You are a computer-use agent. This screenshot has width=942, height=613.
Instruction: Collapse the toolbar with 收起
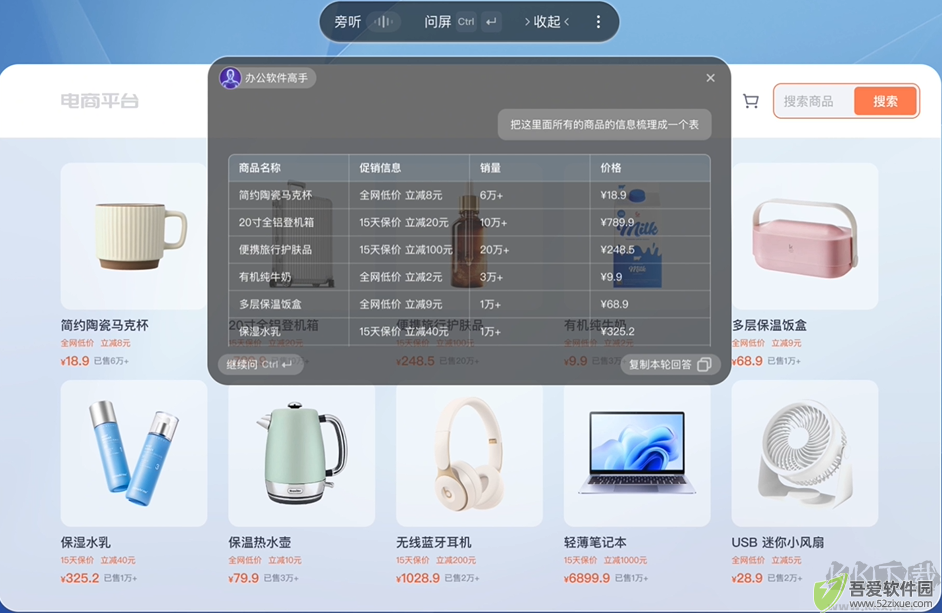[x=546, y=22]
